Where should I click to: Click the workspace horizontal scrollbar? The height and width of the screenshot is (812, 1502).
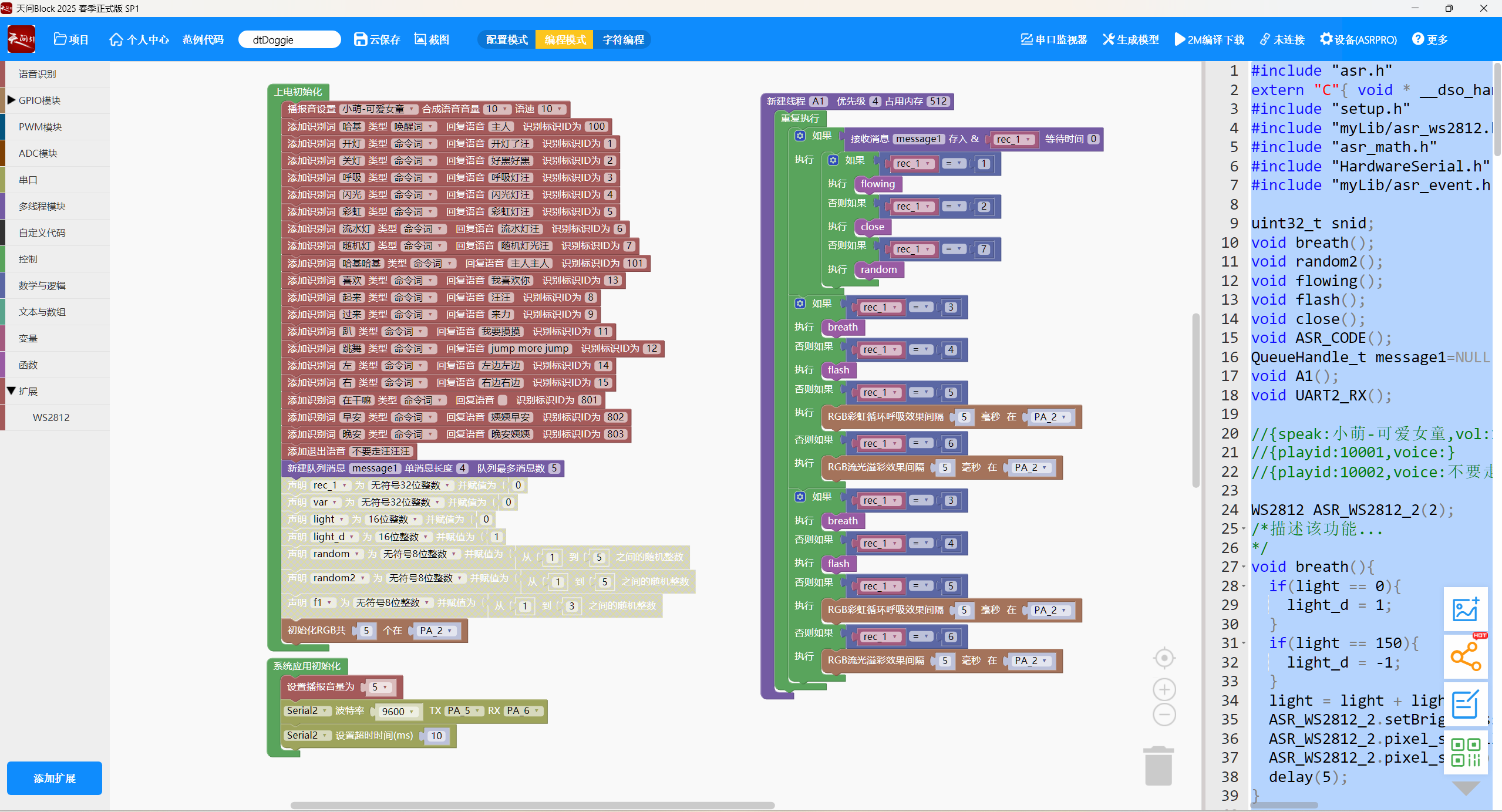(532, 805)
